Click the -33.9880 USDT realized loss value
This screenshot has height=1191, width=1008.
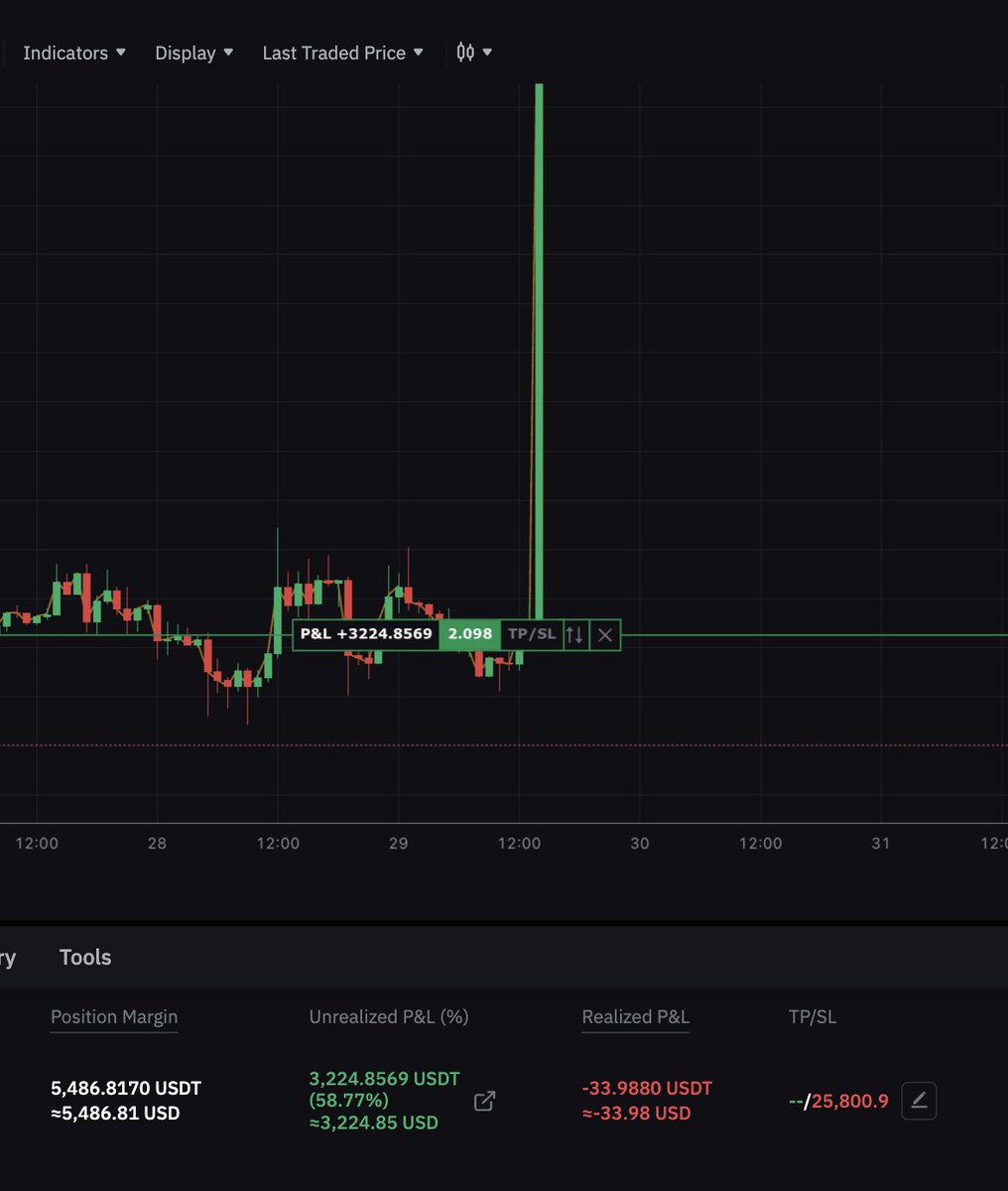[647, 1088]
